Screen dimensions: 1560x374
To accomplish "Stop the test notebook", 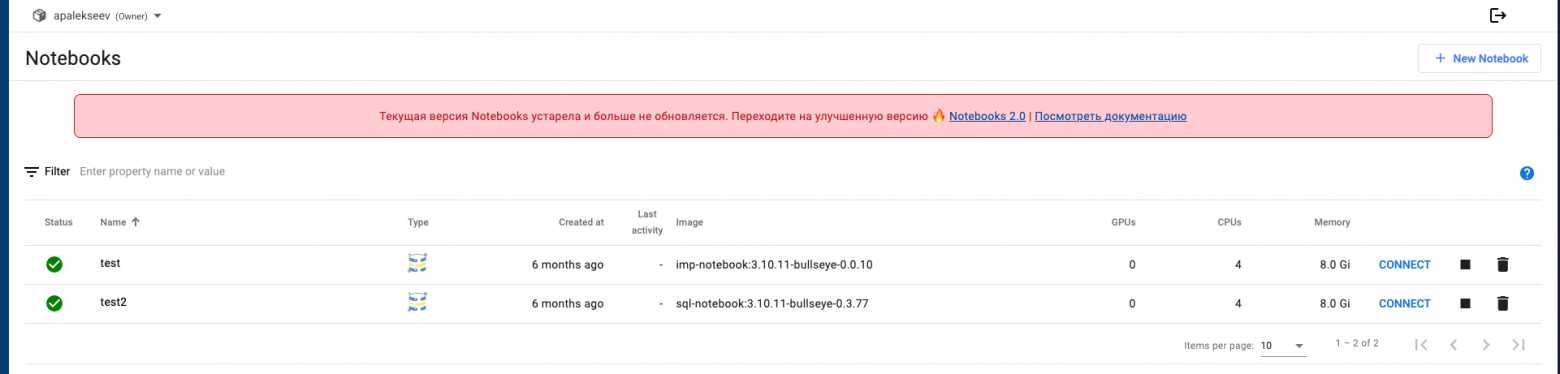I will [1465, 265].
